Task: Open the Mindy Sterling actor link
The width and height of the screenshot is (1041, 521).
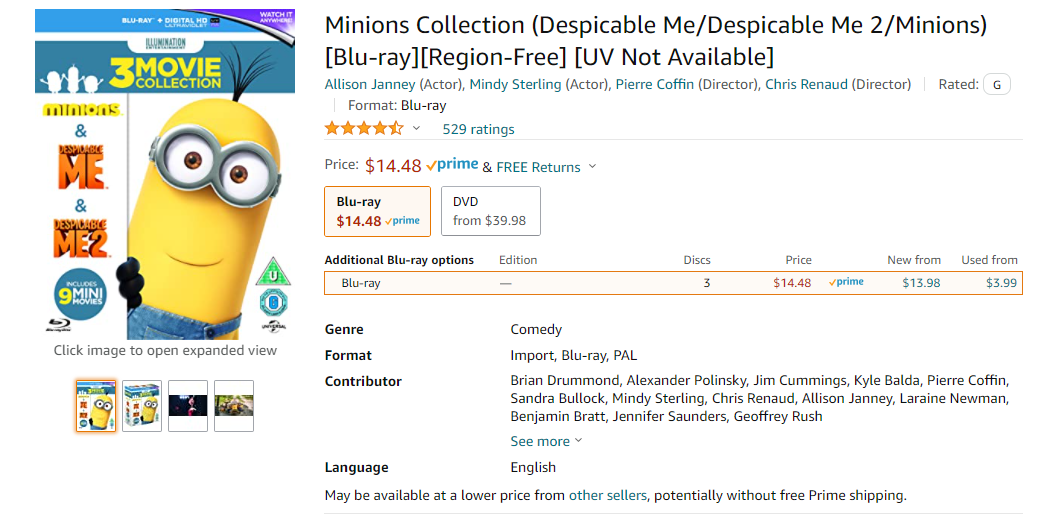Action: tap(515, 84)
